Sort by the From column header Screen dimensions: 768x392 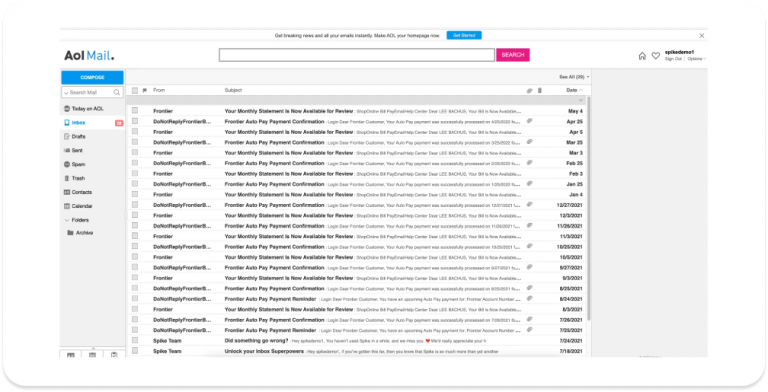pos(159,91)
